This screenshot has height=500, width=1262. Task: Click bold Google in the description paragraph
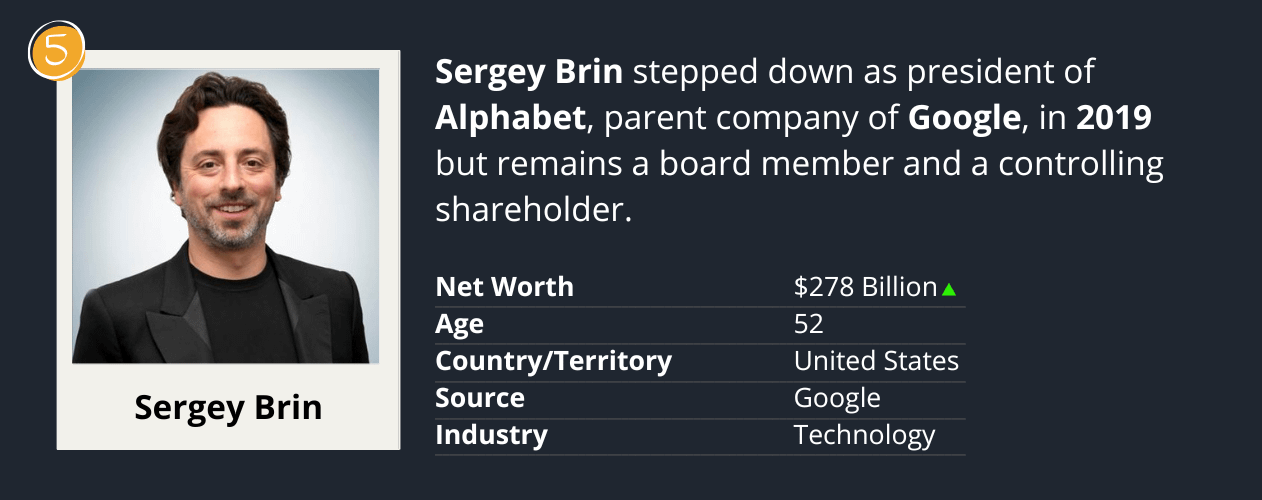click(x=963, y=118)
